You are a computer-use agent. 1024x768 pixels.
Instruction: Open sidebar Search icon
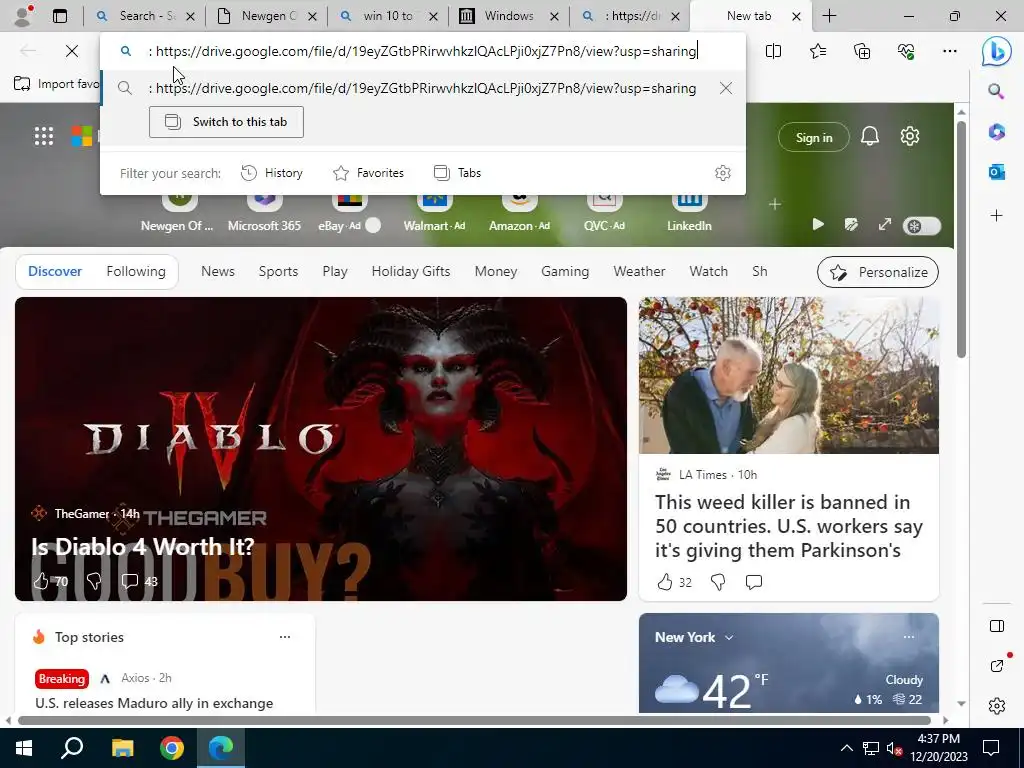click(996, 91)
